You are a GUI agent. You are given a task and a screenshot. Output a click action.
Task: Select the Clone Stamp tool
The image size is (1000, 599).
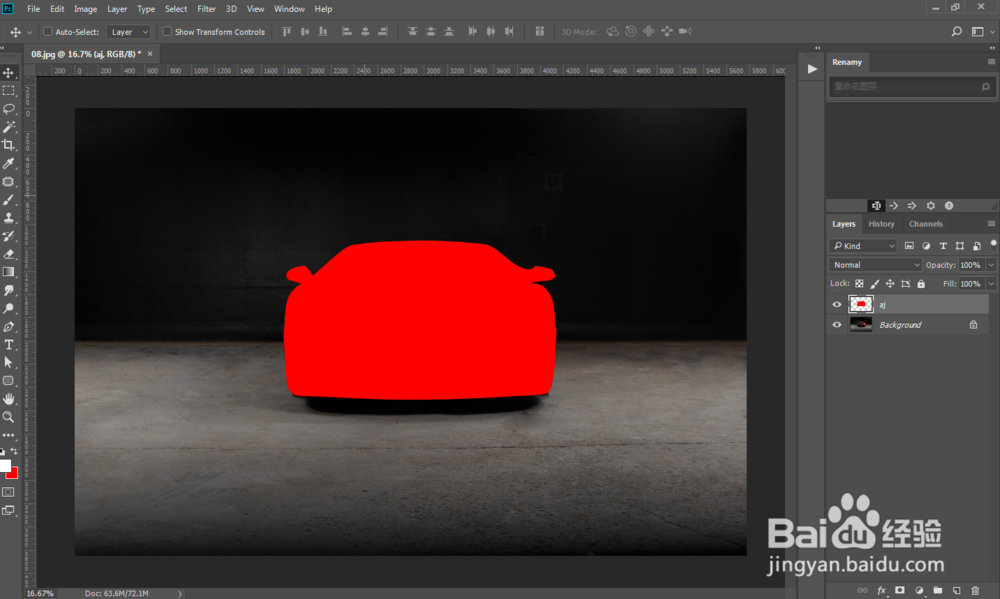tap(8, 218)
